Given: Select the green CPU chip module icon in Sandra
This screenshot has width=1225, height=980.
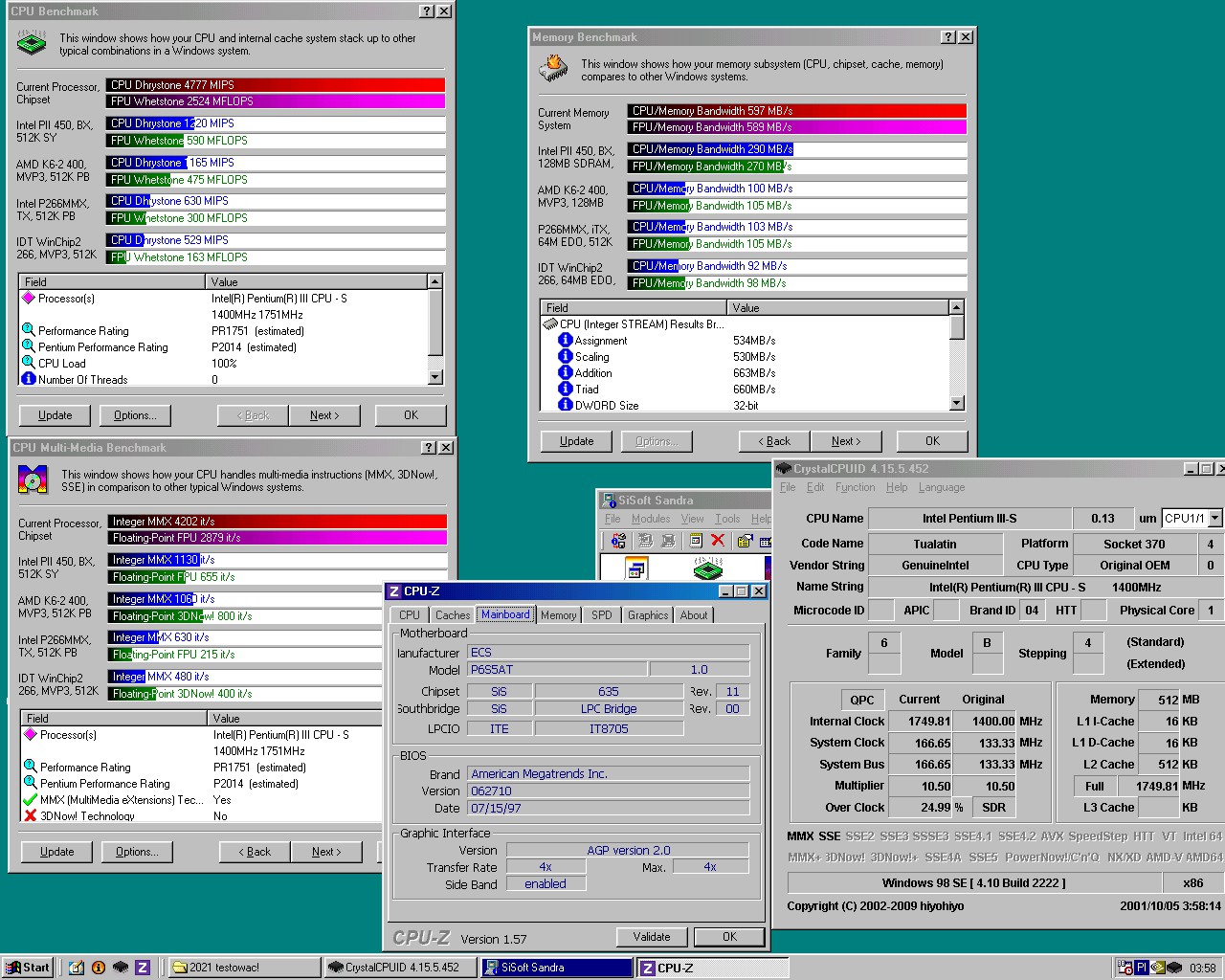Looking at the screenshot, I should click(x=708, y=568).
